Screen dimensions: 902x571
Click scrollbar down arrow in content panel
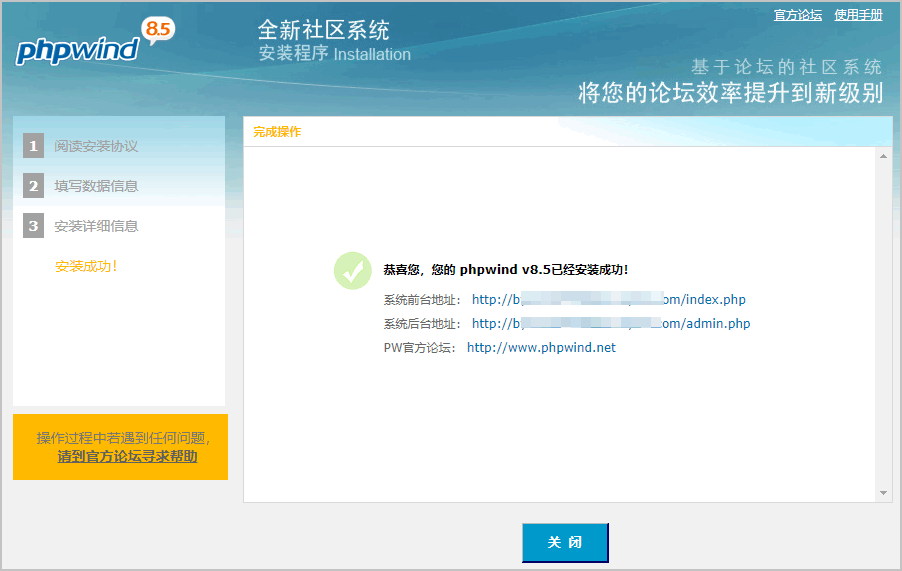(884, 493)
